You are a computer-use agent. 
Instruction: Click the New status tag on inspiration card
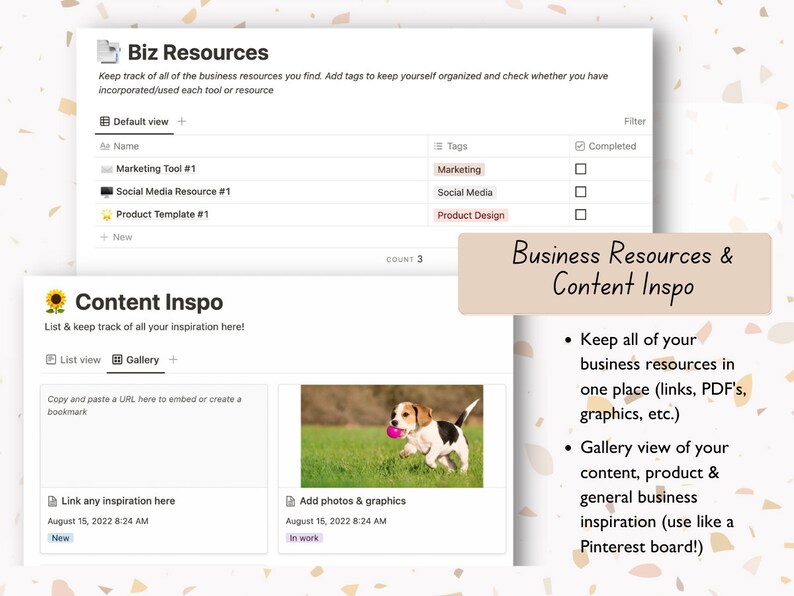[60, 538]
